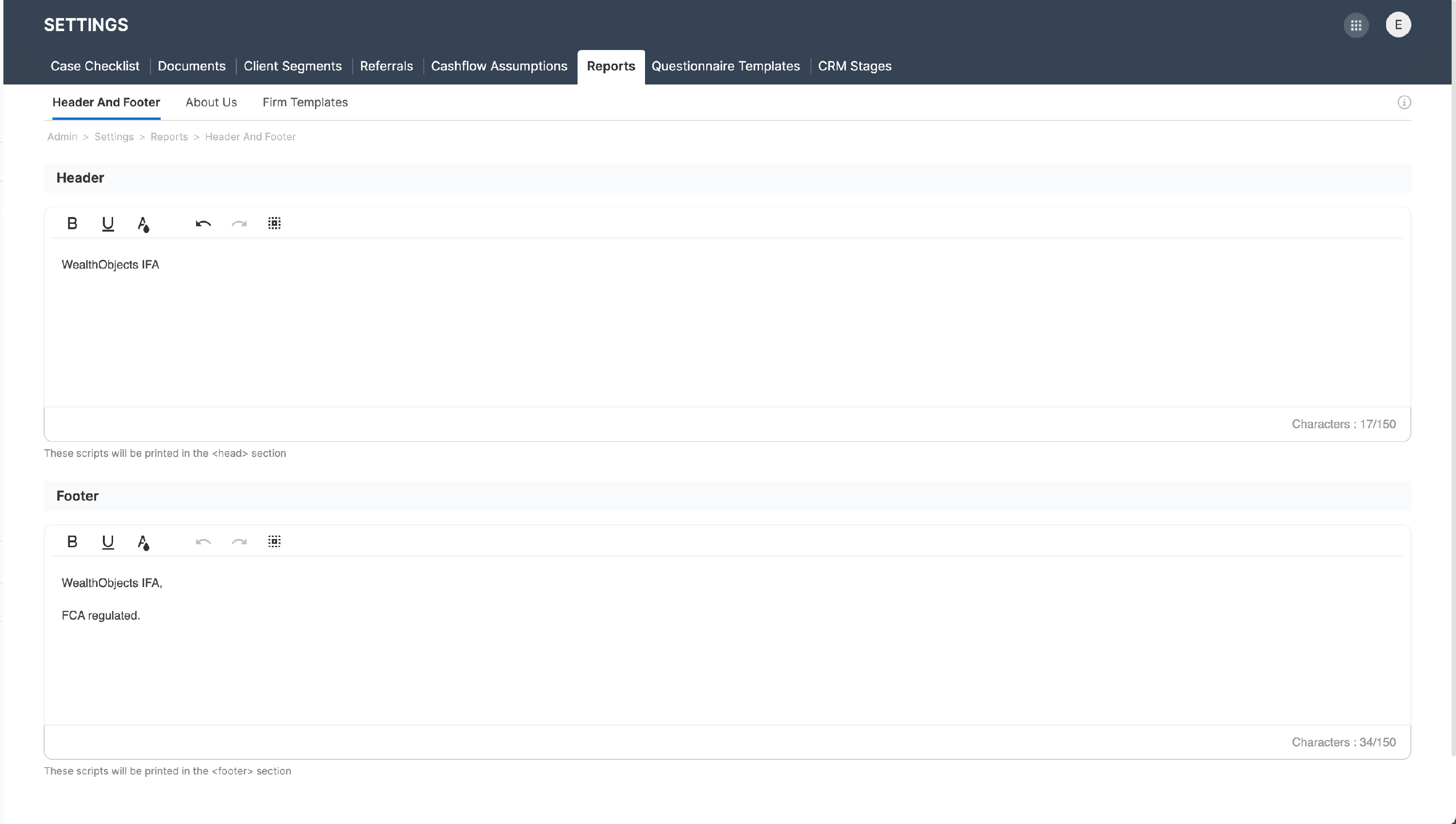The image size is (1456, 824).
Task: Toggle underline in the Header editor
Action: pos(107,223)
